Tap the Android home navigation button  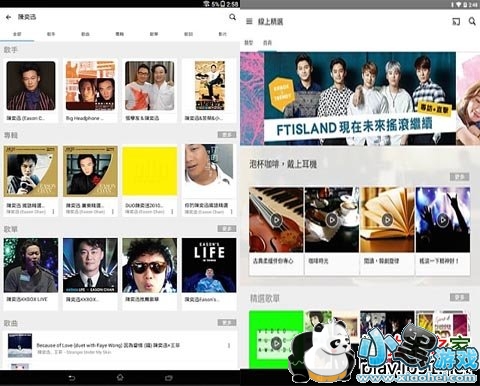pyautogui.click(x=120, y=378)
